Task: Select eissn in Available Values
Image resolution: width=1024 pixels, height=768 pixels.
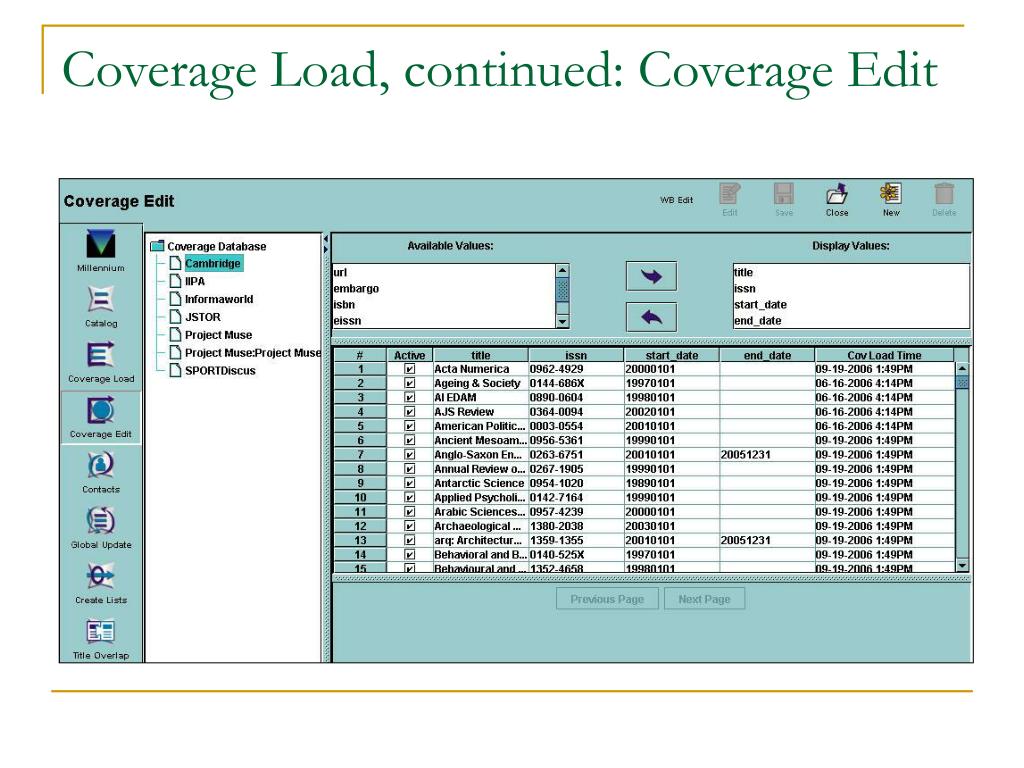Action: tap(347, 321)
